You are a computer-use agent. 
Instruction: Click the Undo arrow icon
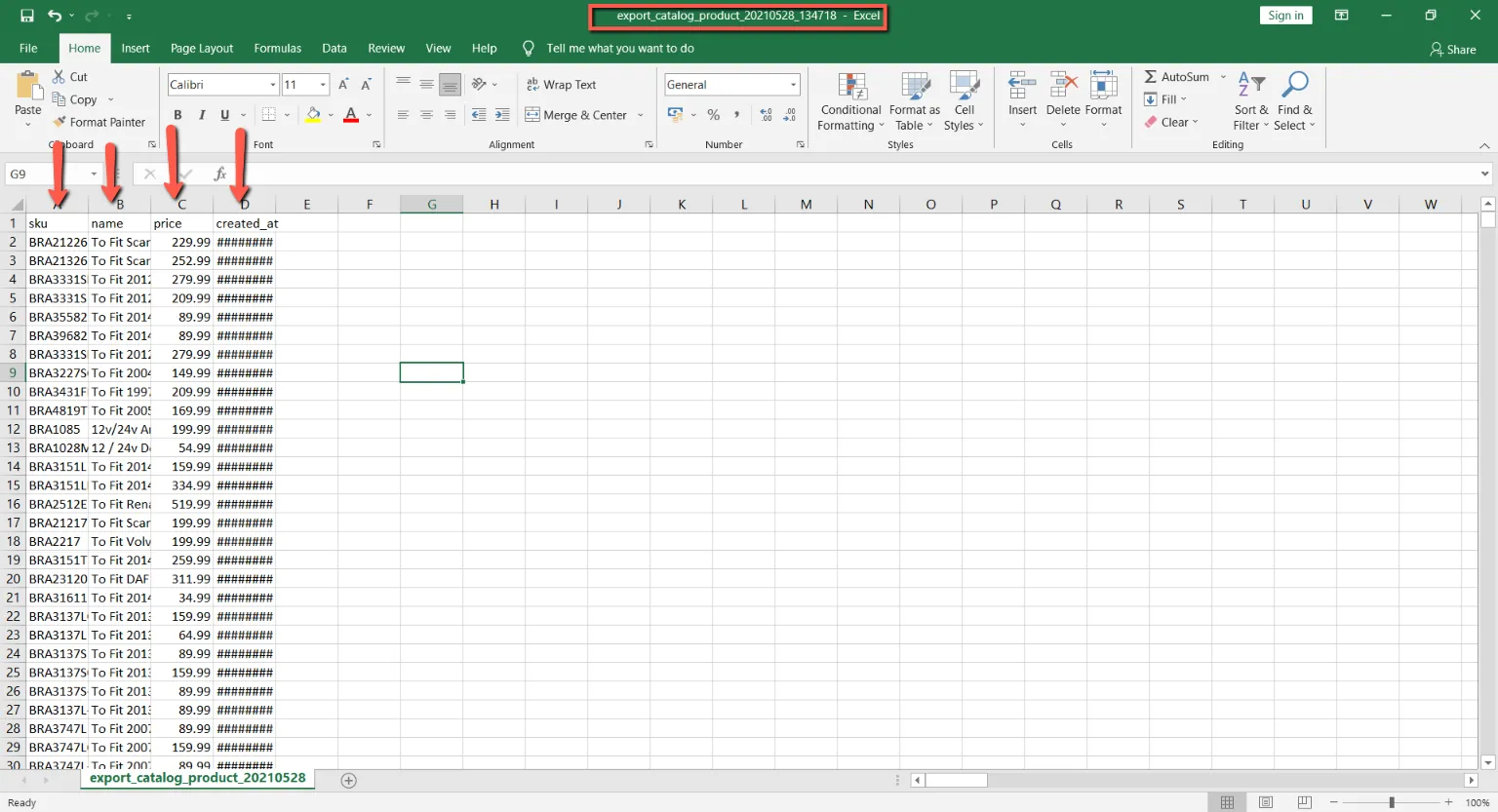(x=55, y=16)
